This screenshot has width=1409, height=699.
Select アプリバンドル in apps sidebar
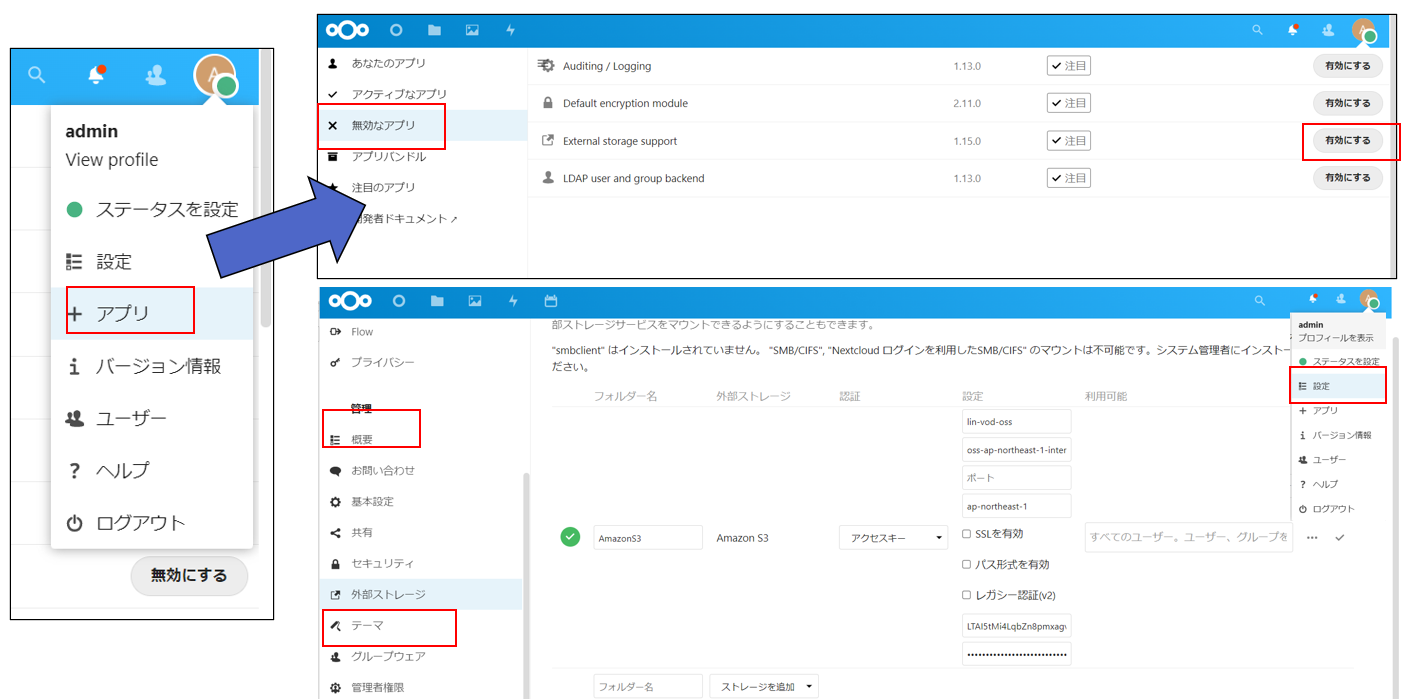tap(388, 157)
